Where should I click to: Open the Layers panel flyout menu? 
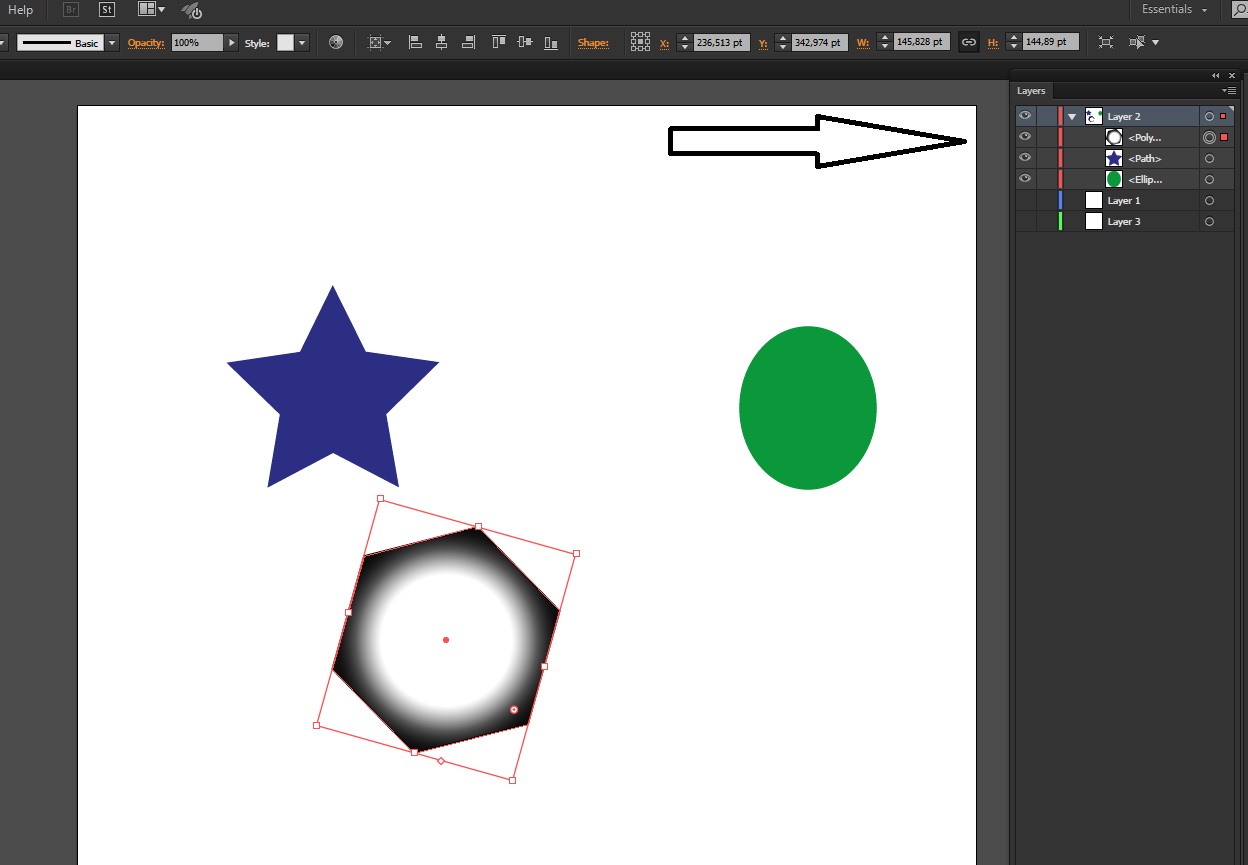pos(1229,91)
